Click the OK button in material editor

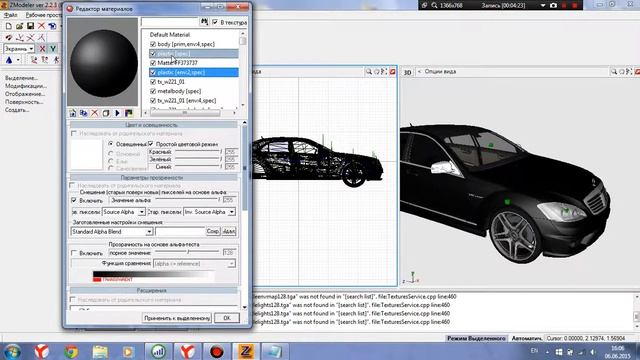click(x=227, y=318)
